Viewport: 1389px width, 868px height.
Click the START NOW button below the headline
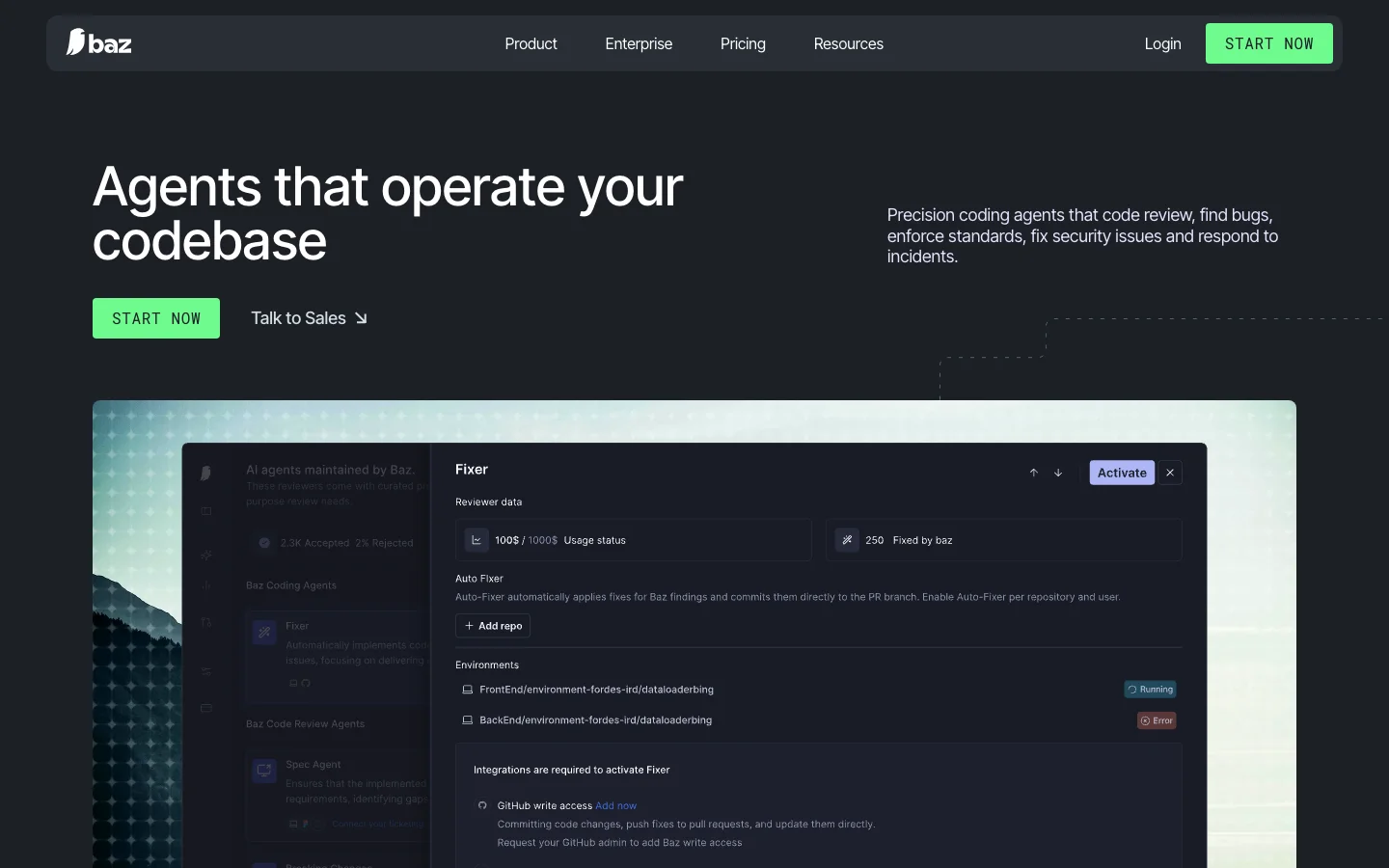point(156,318)
